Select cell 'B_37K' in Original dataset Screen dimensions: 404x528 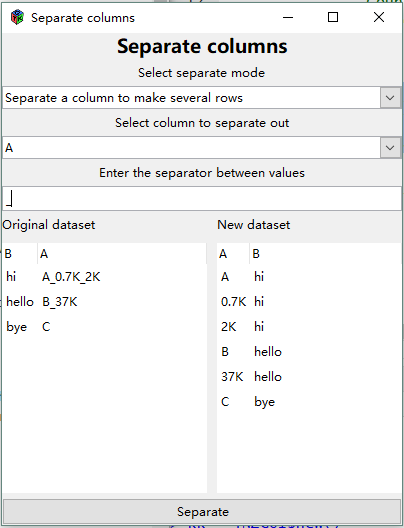click(x=60, y=302)
